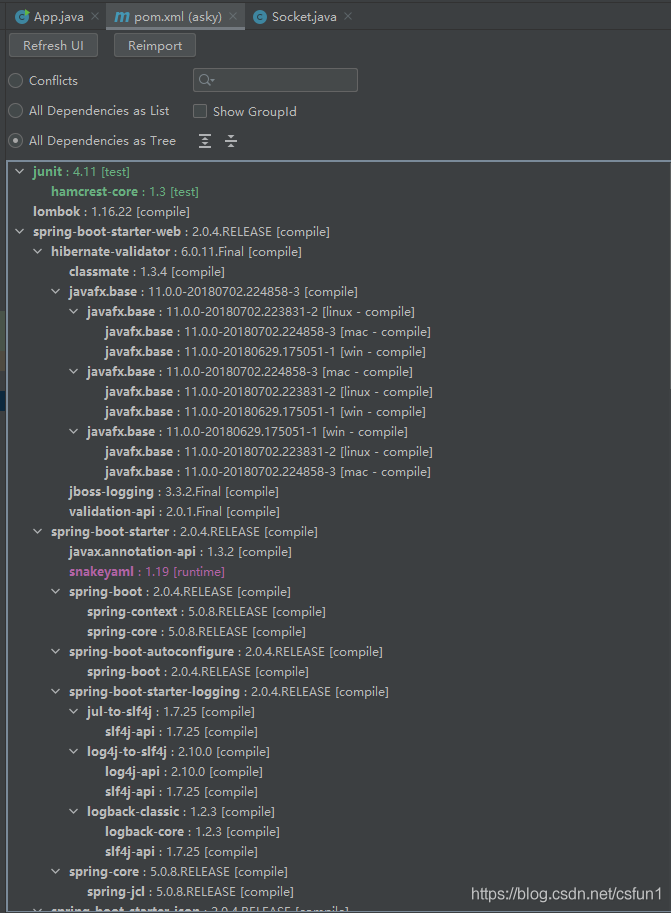Image resolution: width=671 pixels, height=913 pixels.
Task: Collapse the jul-to-slf4j node
Action: [74, 712]
